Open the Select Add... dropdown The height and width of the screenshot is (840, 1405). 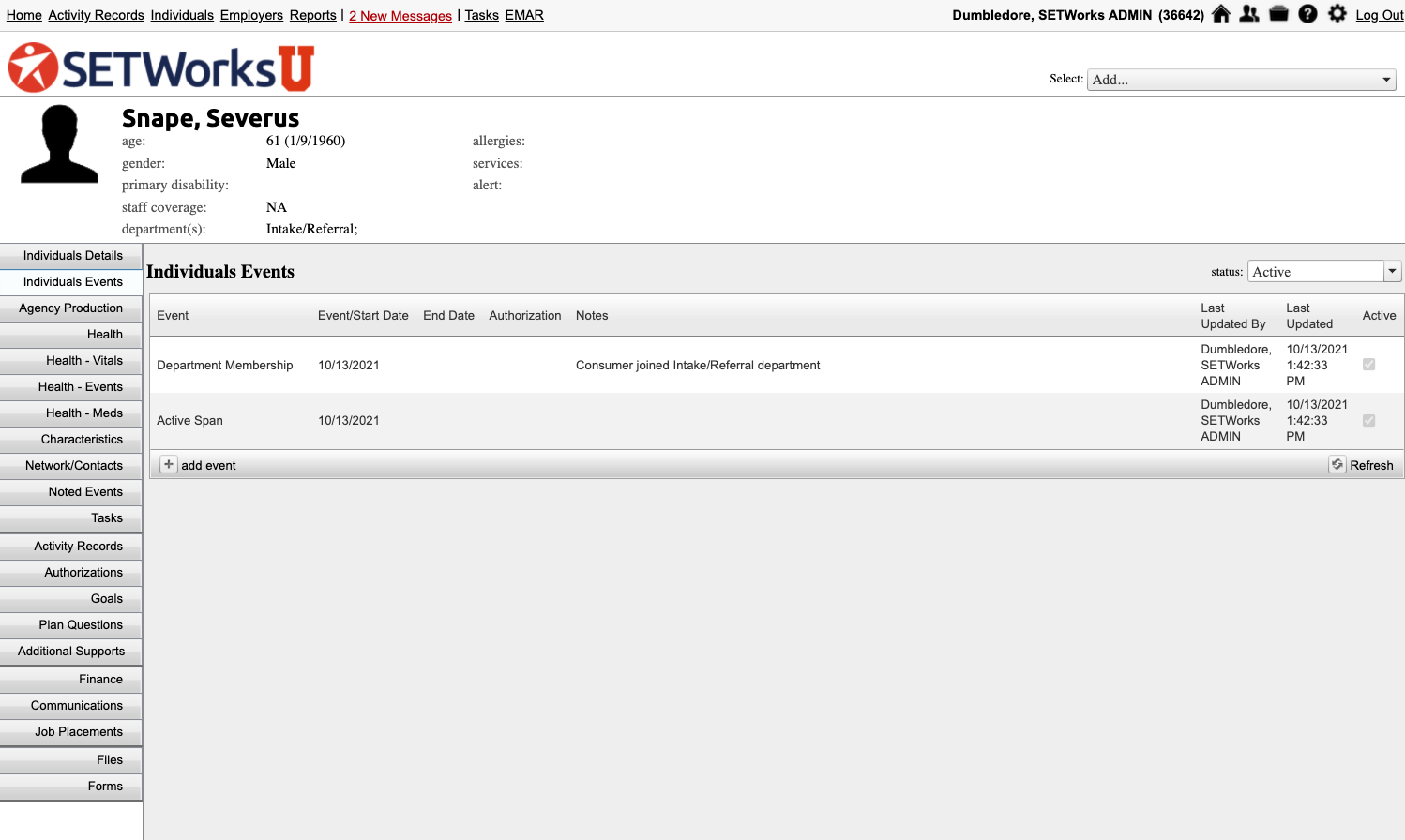pos(1241,80)
